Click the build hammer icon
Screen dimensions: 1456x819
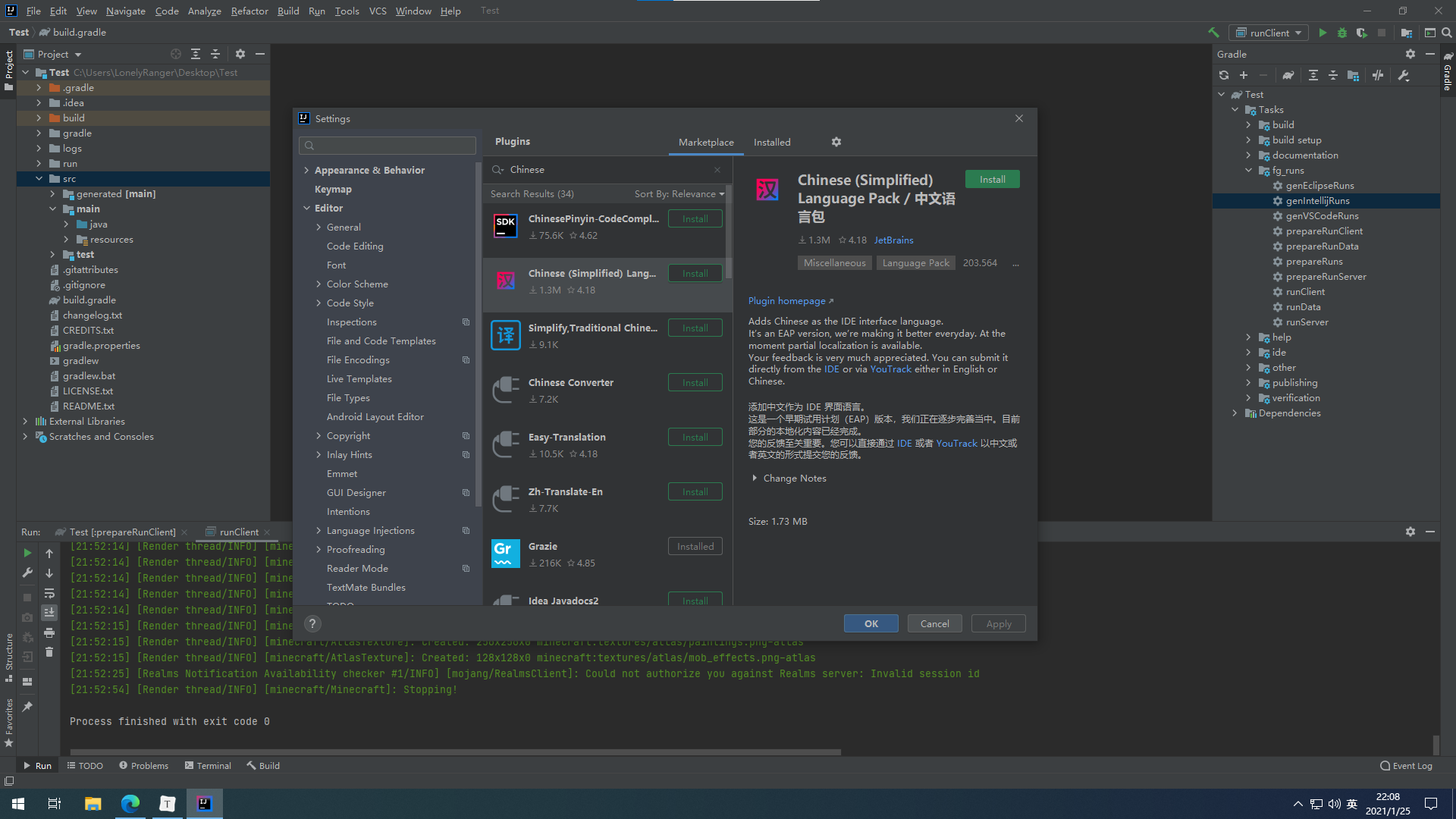[1213, 33]
